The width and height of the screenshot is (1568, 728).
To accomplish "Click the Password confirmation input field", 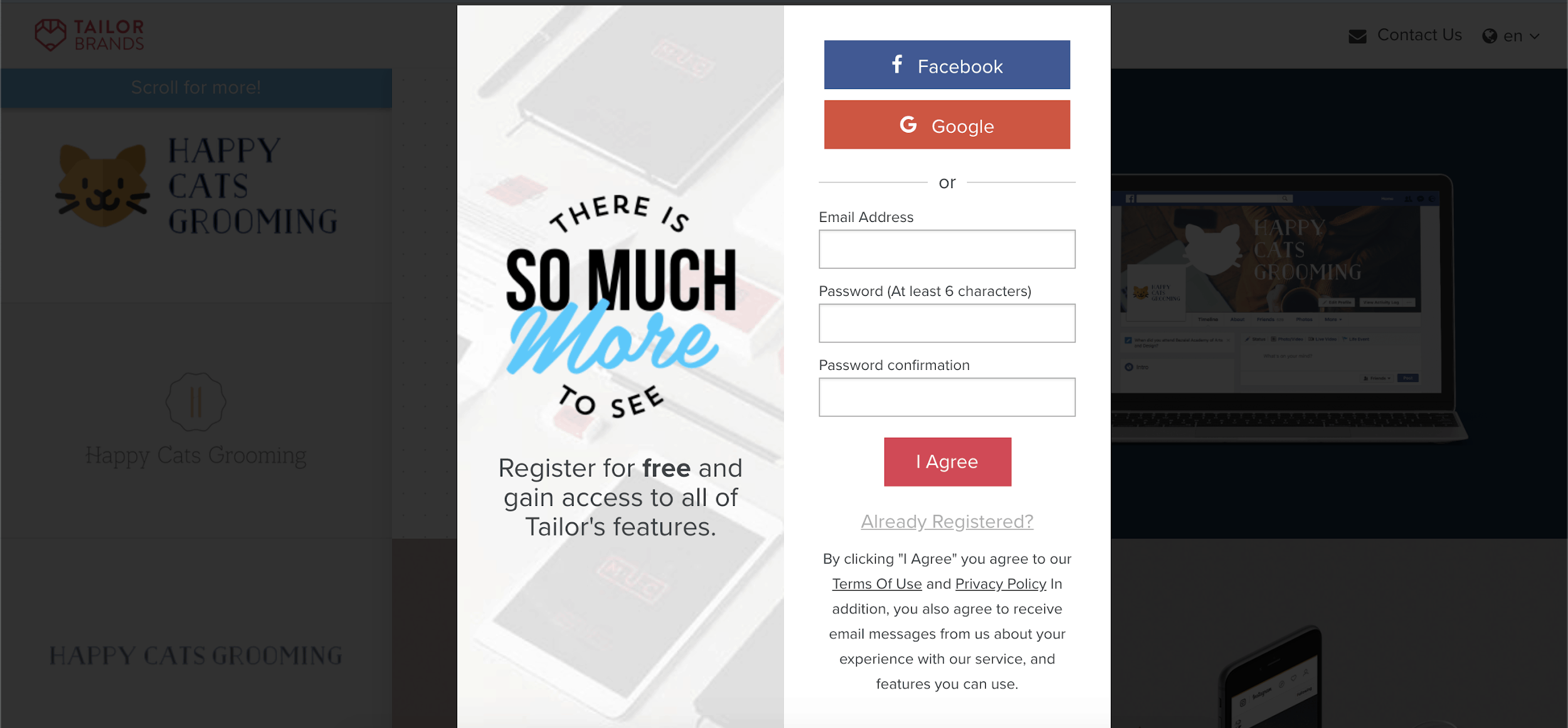I will click(946, 397).
